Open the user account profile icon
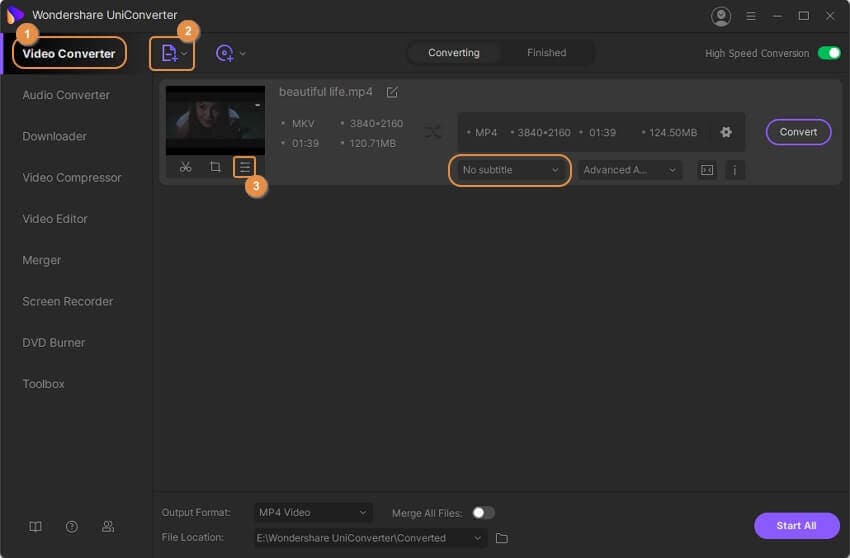 click(720, 16)
